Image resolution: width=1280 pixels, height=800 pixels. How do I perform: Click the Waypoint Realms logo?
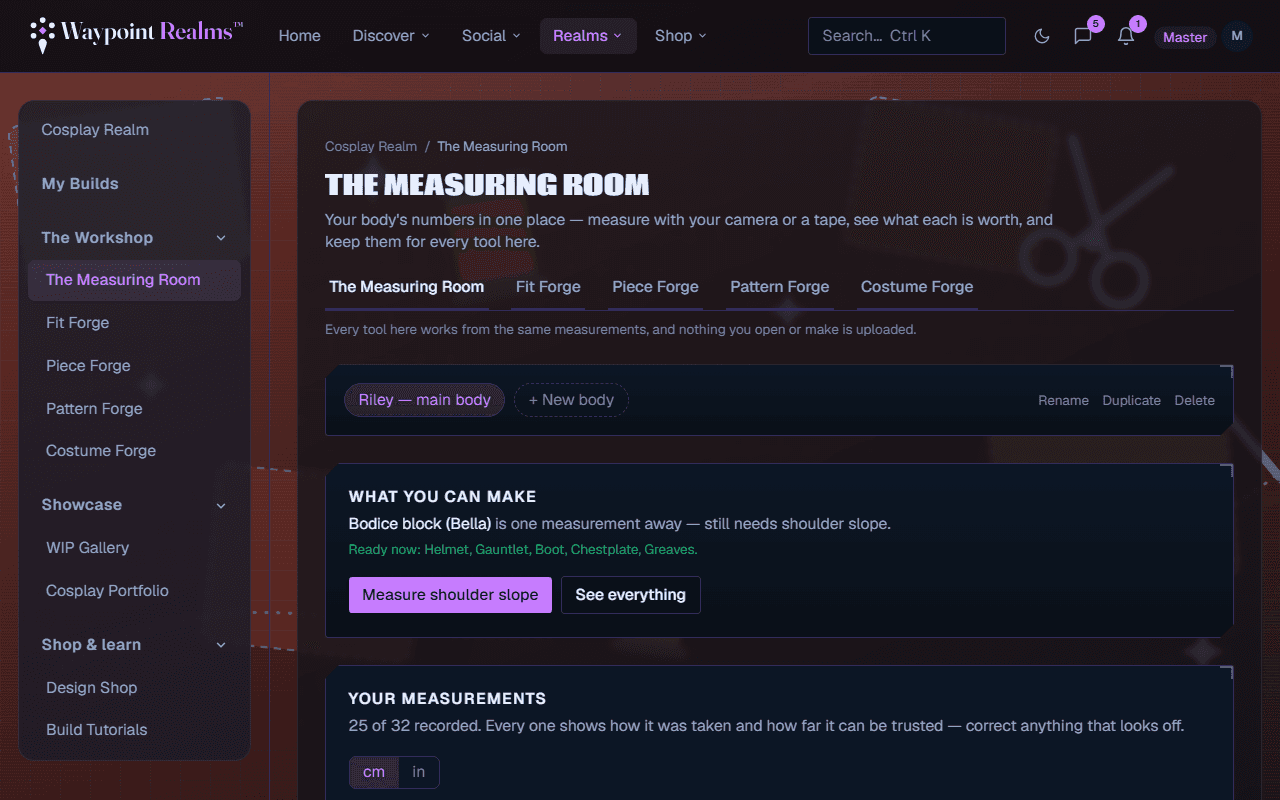click(x=136, y=35)
